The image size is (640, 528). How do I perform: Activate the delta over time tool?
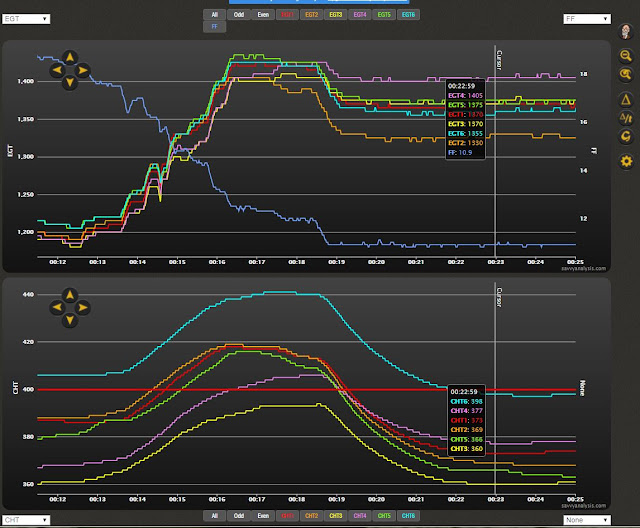pos(626,118)
